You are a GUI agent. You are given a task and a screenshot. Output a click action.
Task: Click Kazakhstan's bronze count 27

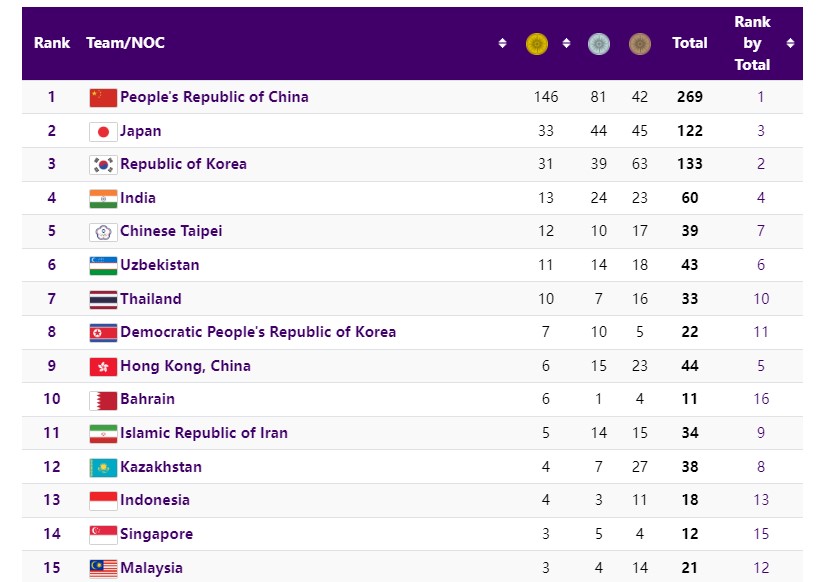(x=640, y=467)
